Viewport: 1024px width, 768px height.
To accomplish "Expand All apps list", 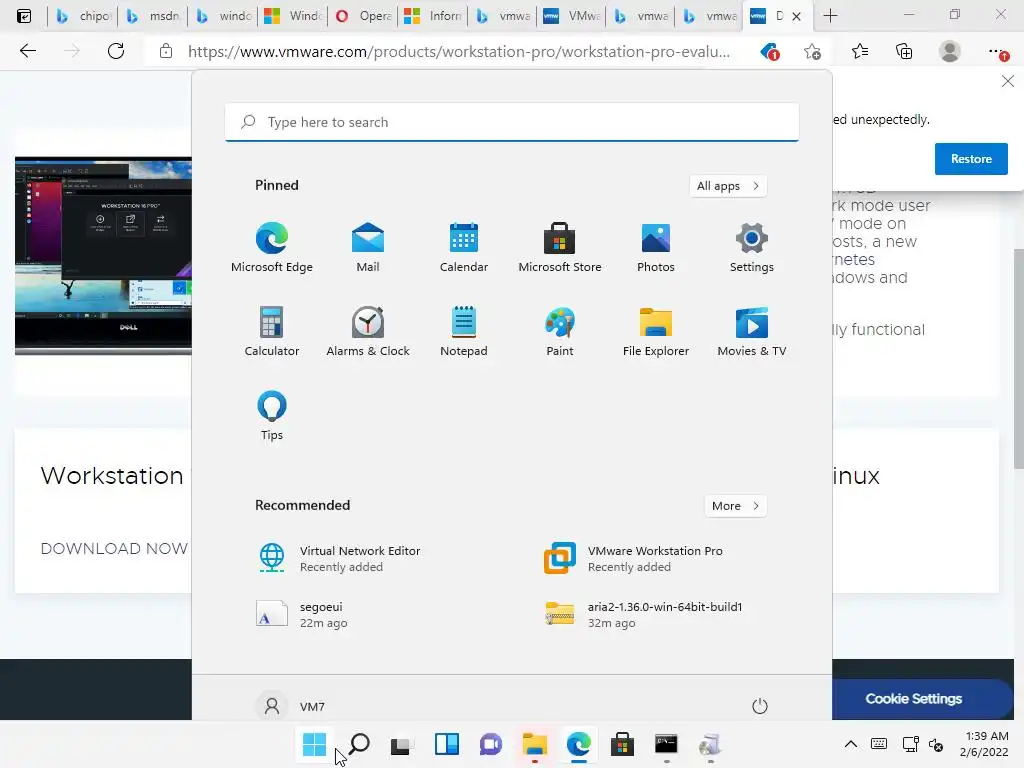I will coord(728,185).
